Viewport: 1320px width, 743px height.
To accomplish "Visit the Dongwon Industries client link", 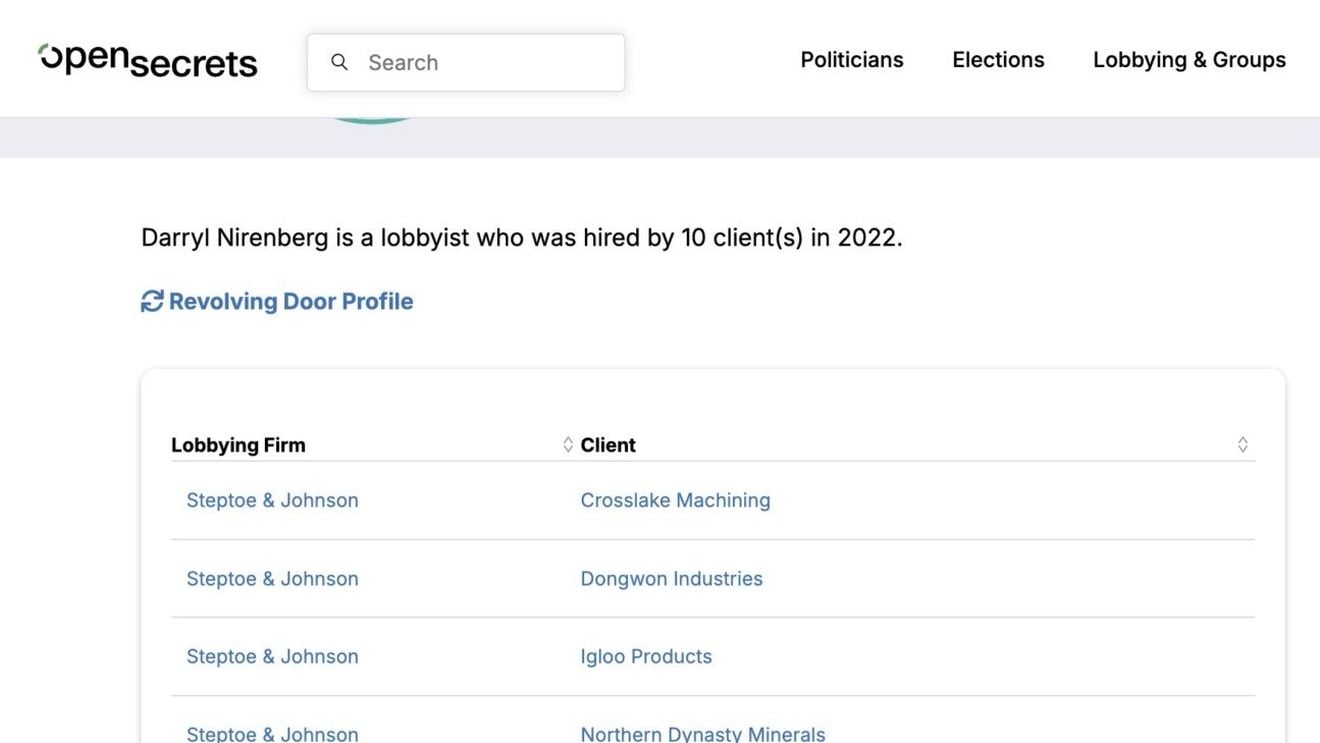I will (671, 578).
